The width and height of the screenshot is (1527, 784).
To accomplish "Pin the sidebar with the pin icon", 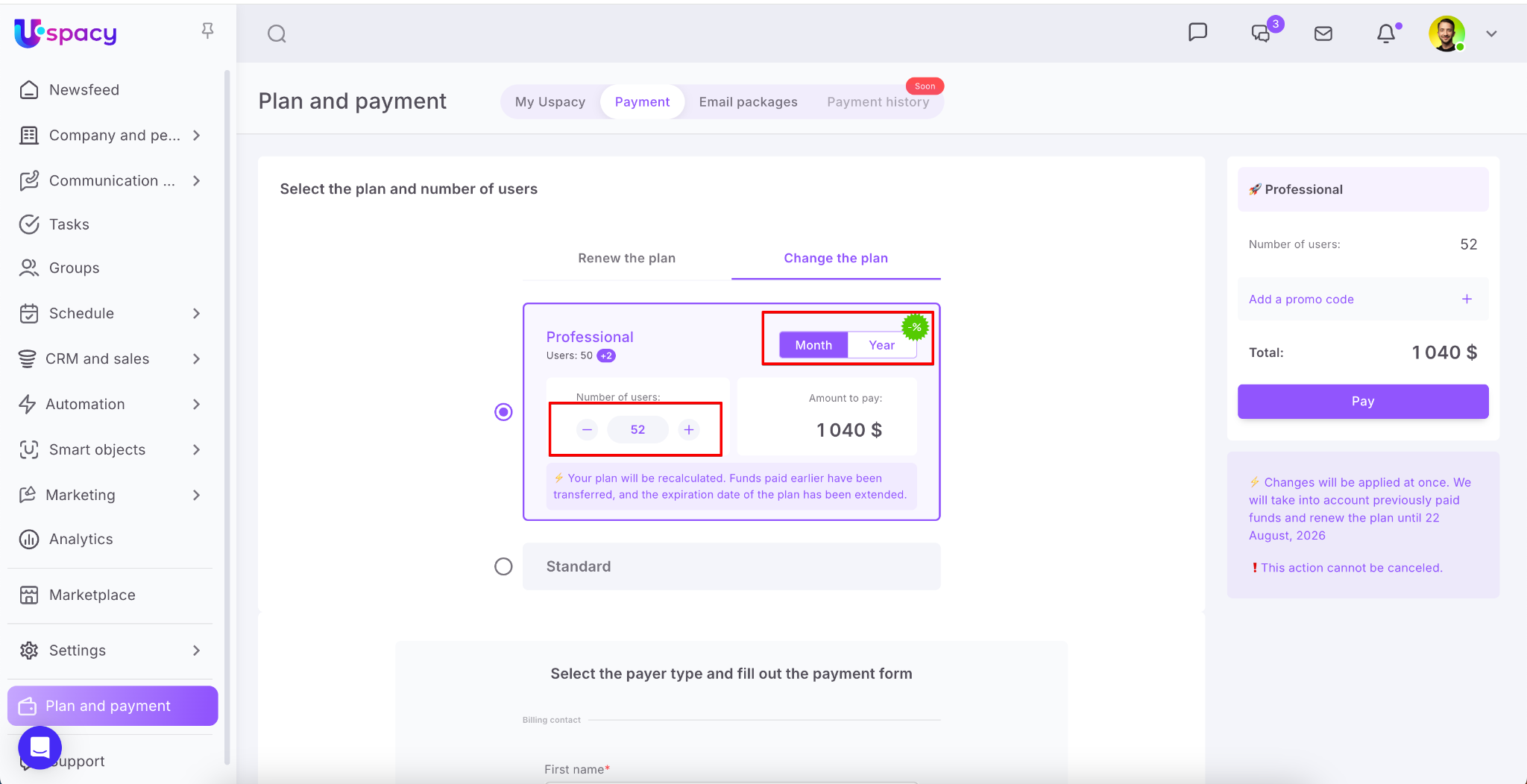I will pos(208,31).
